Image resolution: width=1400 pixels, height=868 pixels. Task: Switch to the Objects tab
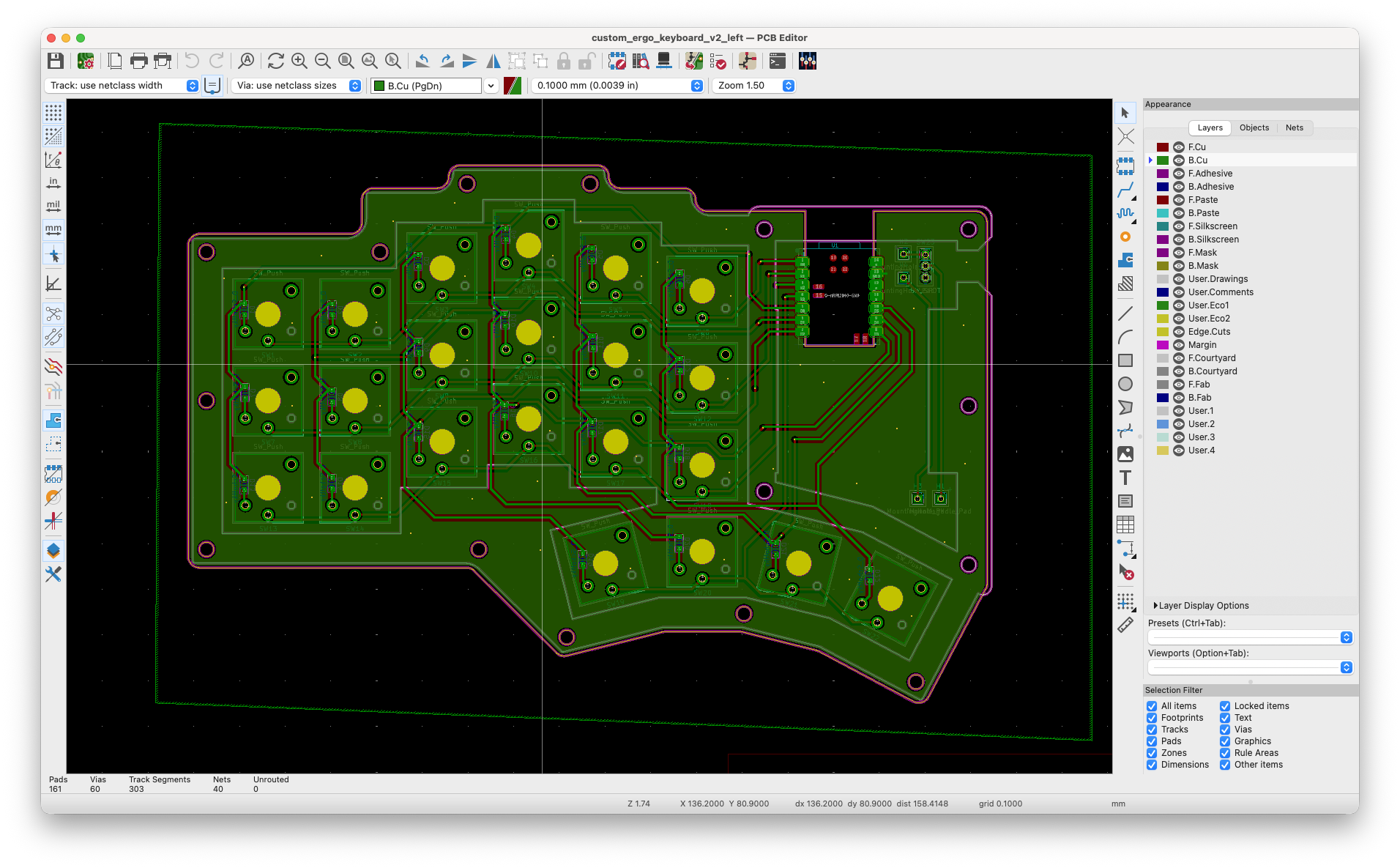pyautogui.click(x=1254, y=127)
